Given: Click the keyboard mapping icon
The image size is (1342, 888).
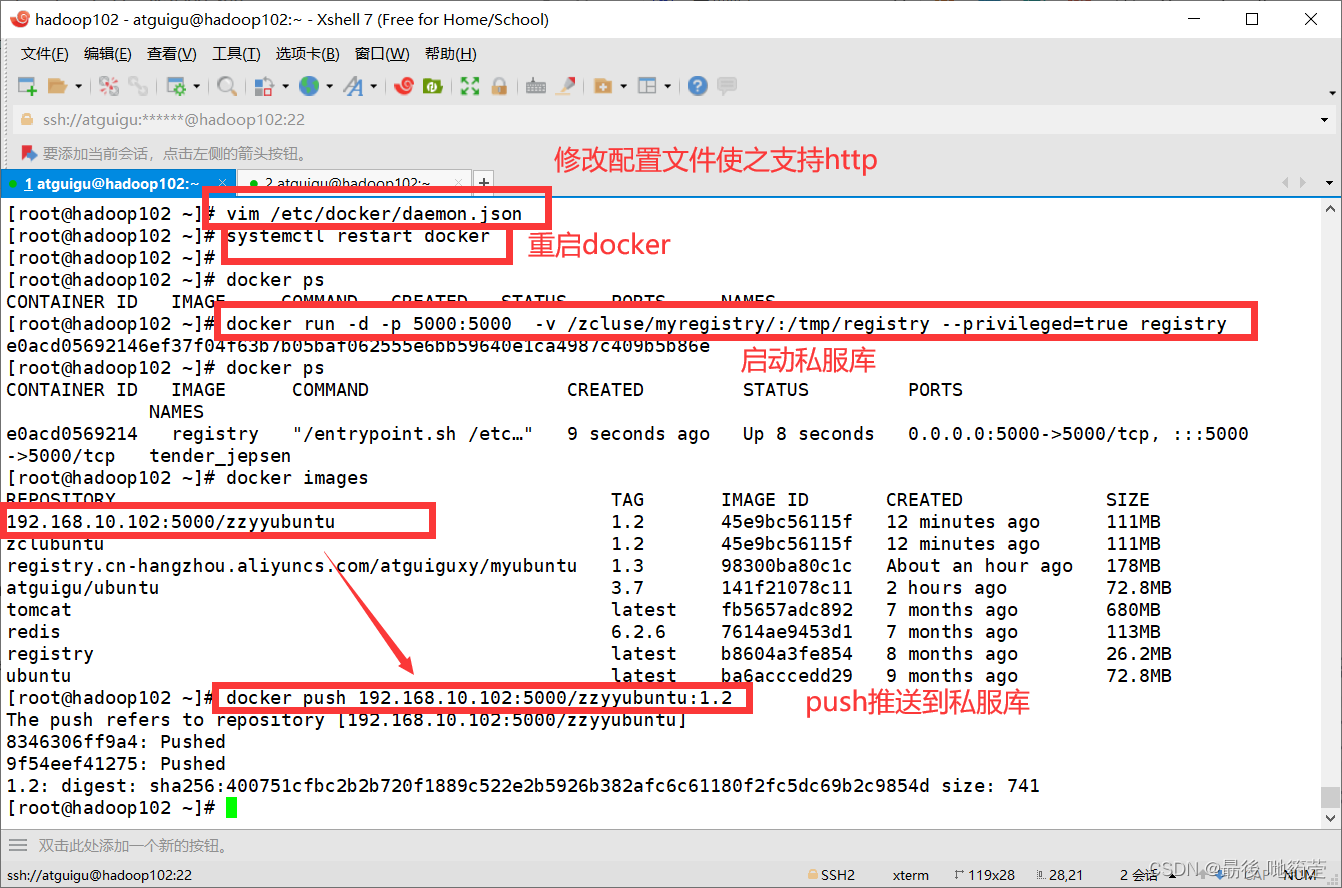Looking at the screenshot, I should (x=536, y=86).
